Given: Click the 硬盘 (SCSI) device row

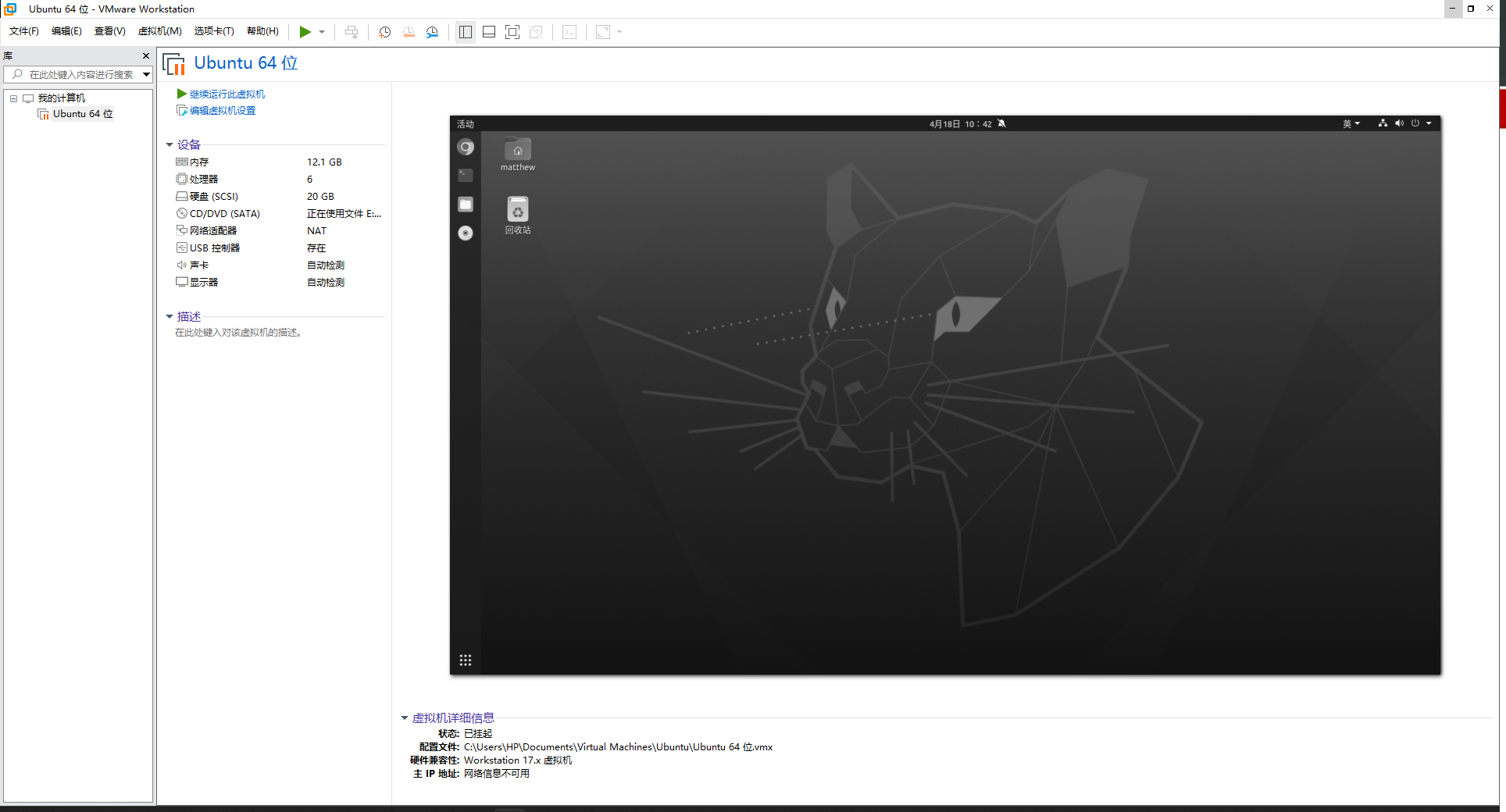Looking at the screenshot, I should (279, 197).
